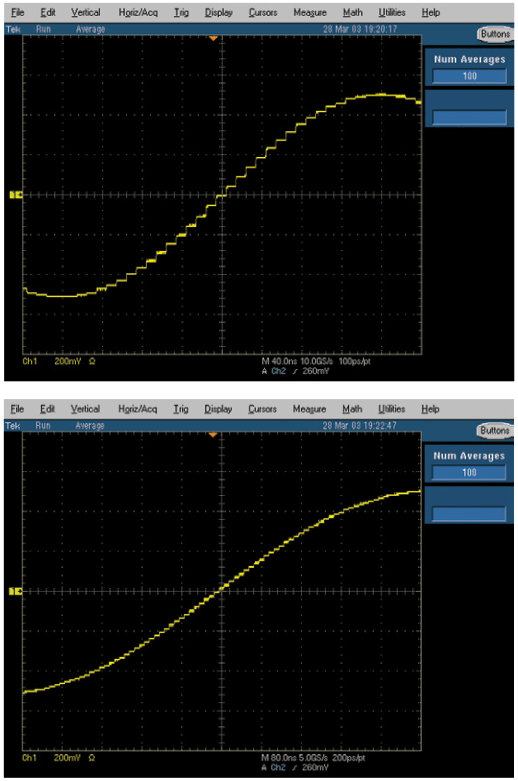The width and height of the screenshot is (518, 781).
Task: Click timestamp 28 Mar 03 19:20:17
Action: coord(360,29)
